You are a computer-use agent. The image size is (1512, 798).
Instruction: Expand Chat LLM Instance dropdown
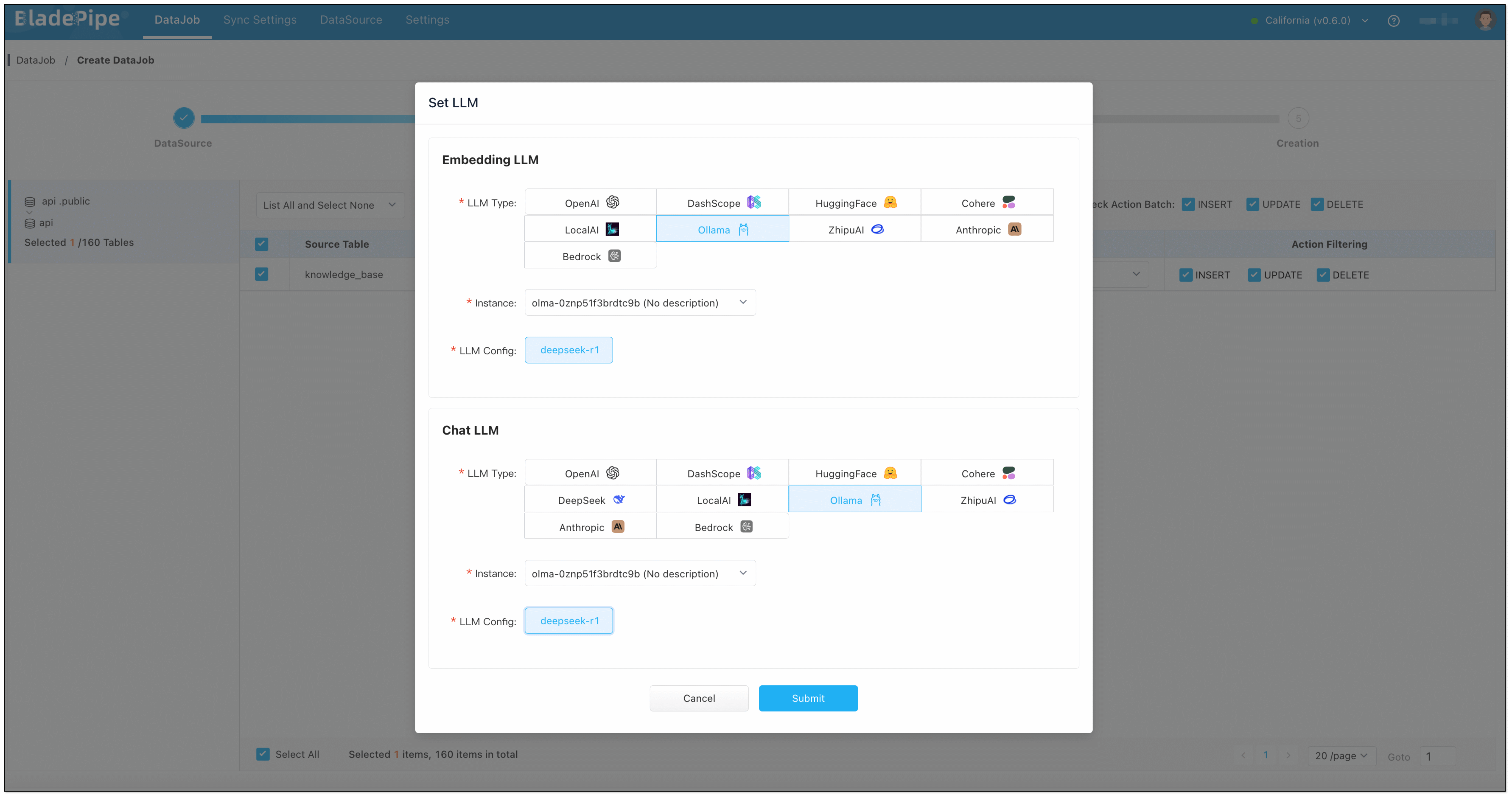tap(640, 573)
